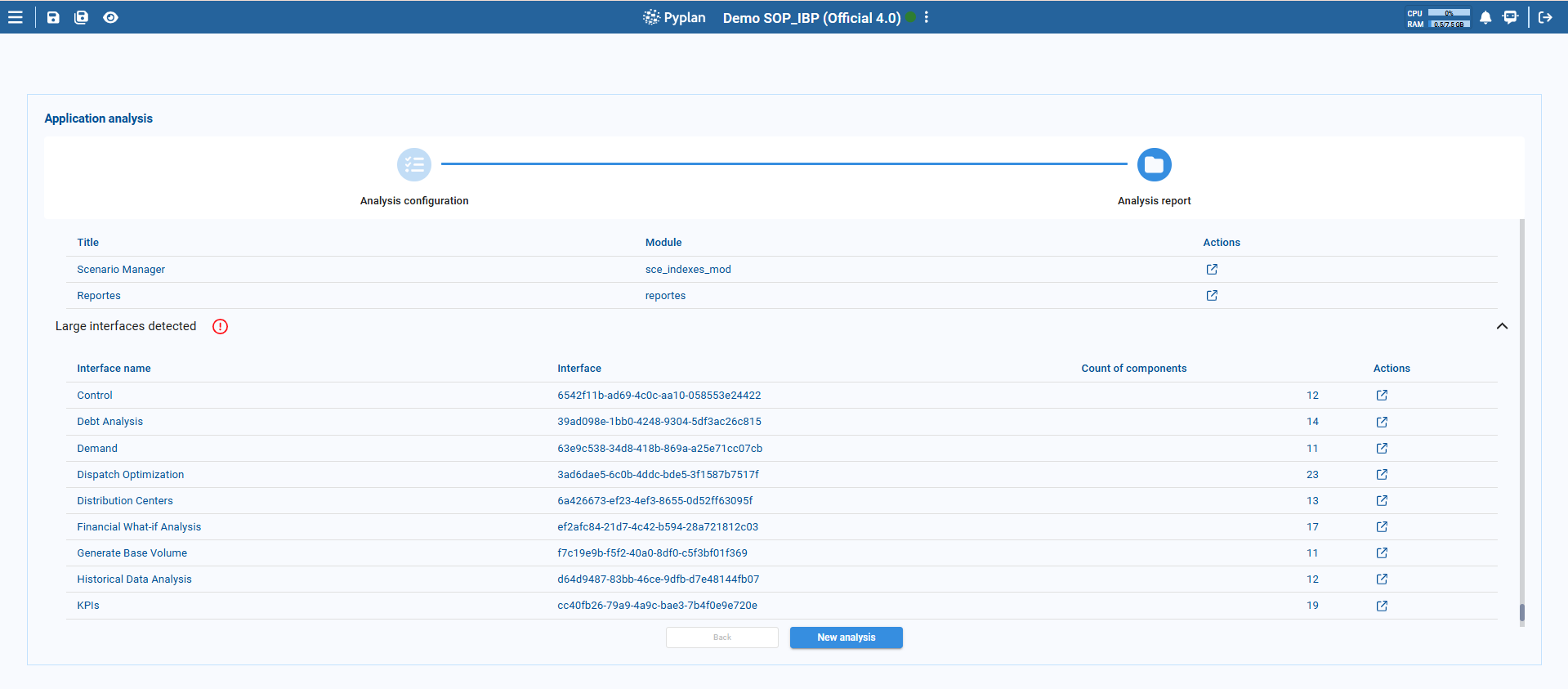Open the hamburger main menu
The image size is (1568, 689).
point(16,17)
